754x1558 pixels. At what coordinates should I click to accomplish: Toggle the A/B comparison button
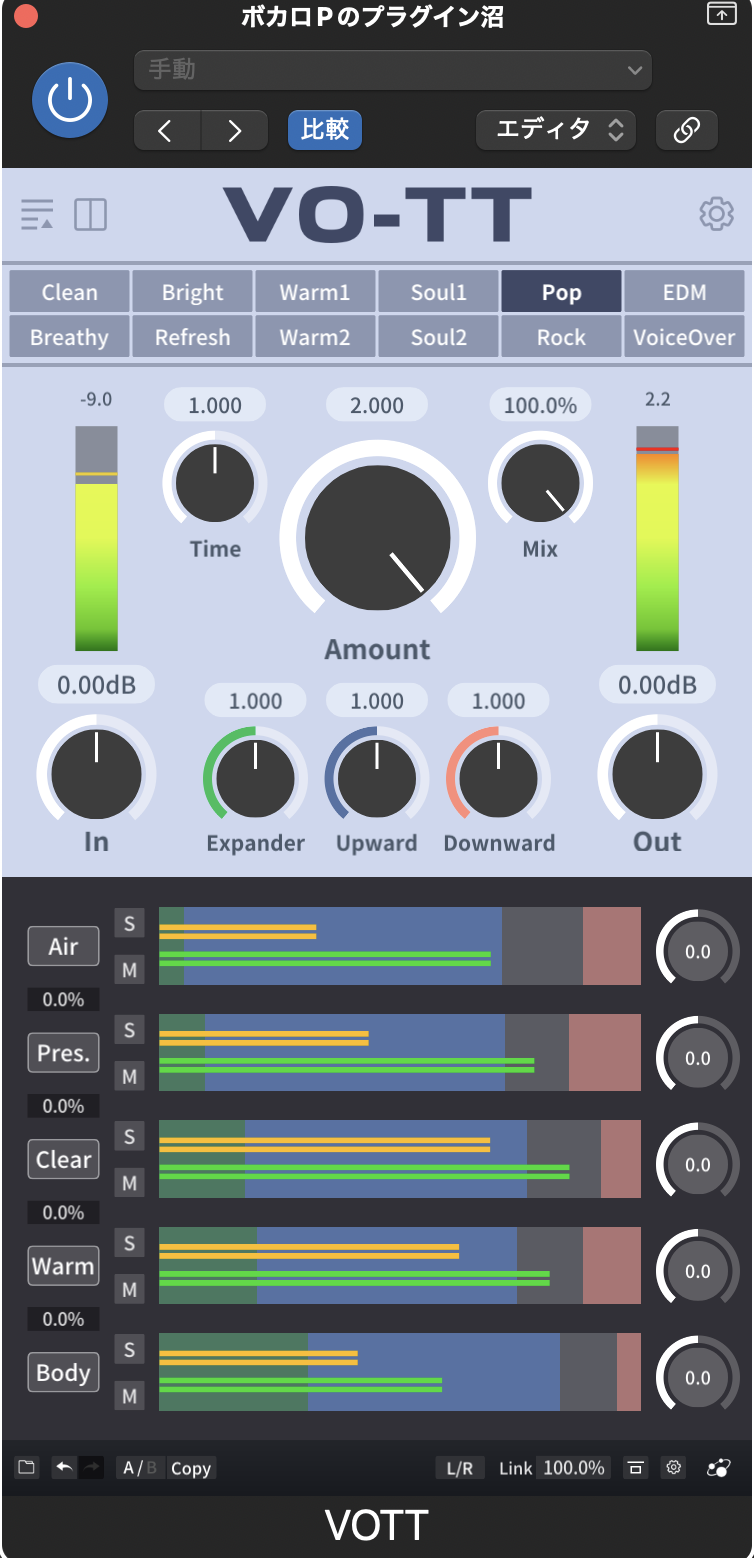point(140,1468)
